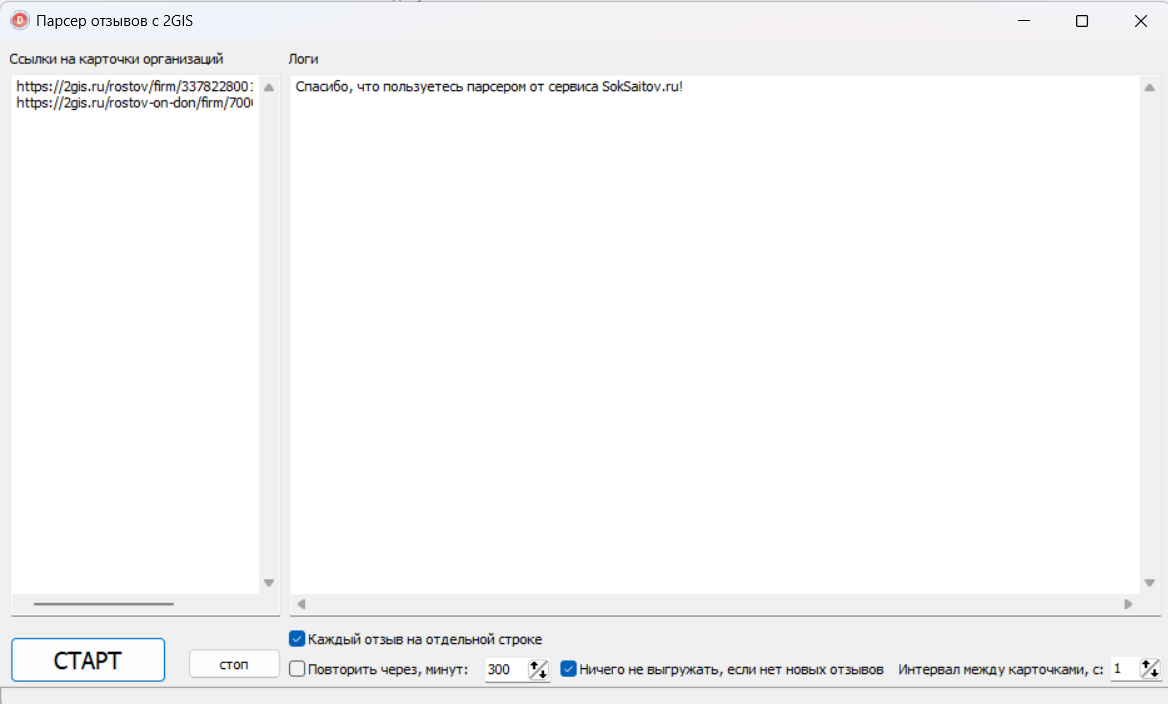Focus the card interval field showing 1
The width and height of the screenshot is (1168, 704).
point(1125,669)
